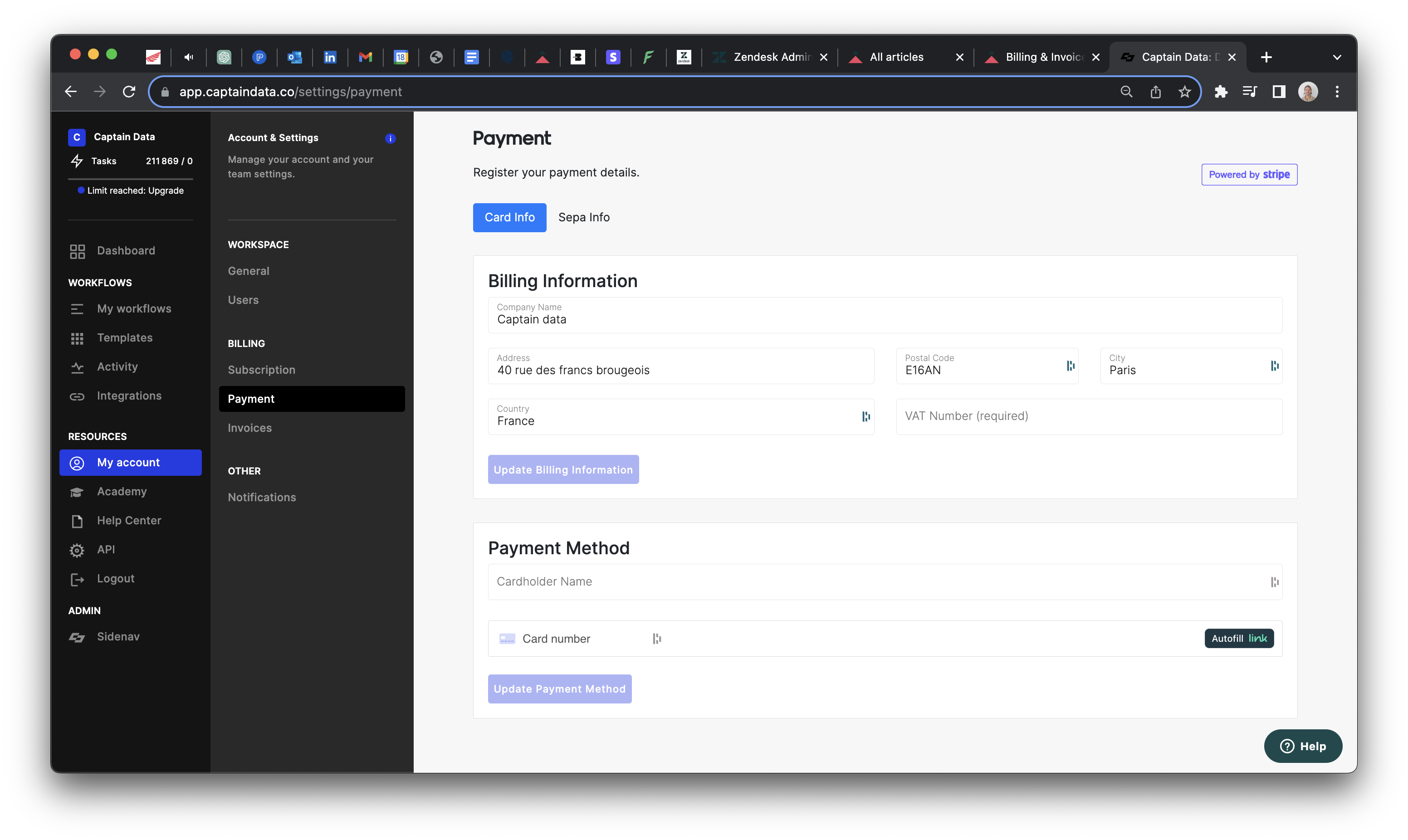
Task: Click the blue Captain Data workspace logo
Action: 76,137
